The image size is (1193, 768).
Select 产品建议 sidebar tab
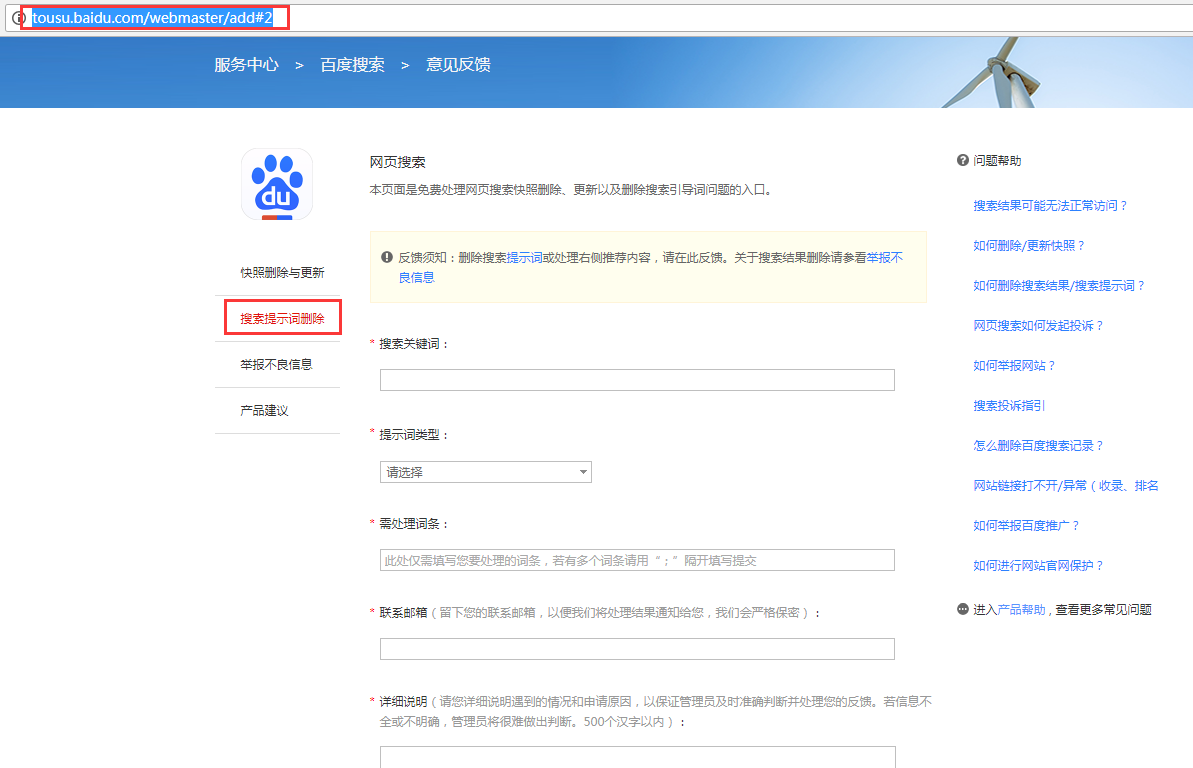point(264,410)
